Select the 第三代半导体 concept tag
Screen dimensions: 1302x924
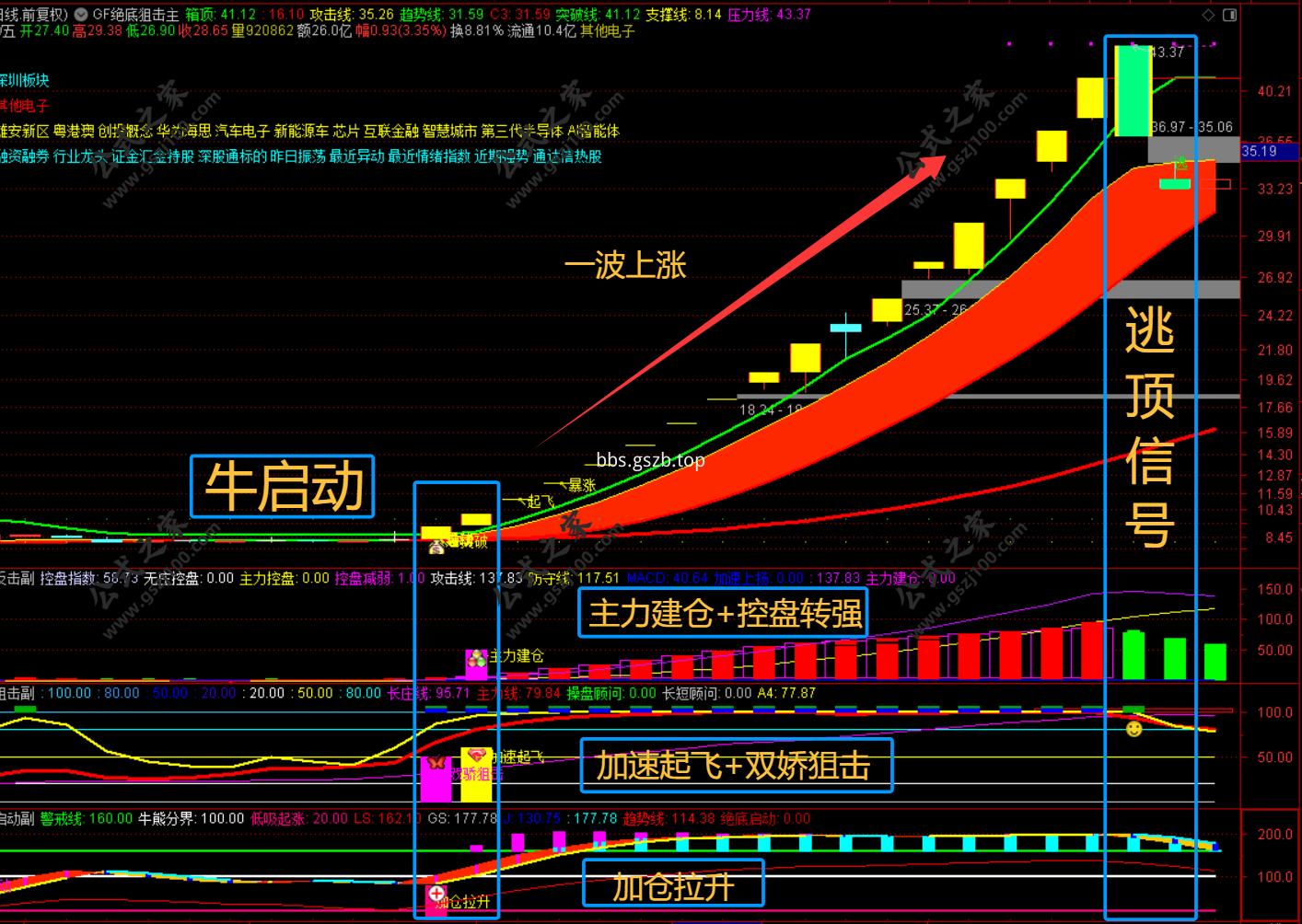pos(521,132)
